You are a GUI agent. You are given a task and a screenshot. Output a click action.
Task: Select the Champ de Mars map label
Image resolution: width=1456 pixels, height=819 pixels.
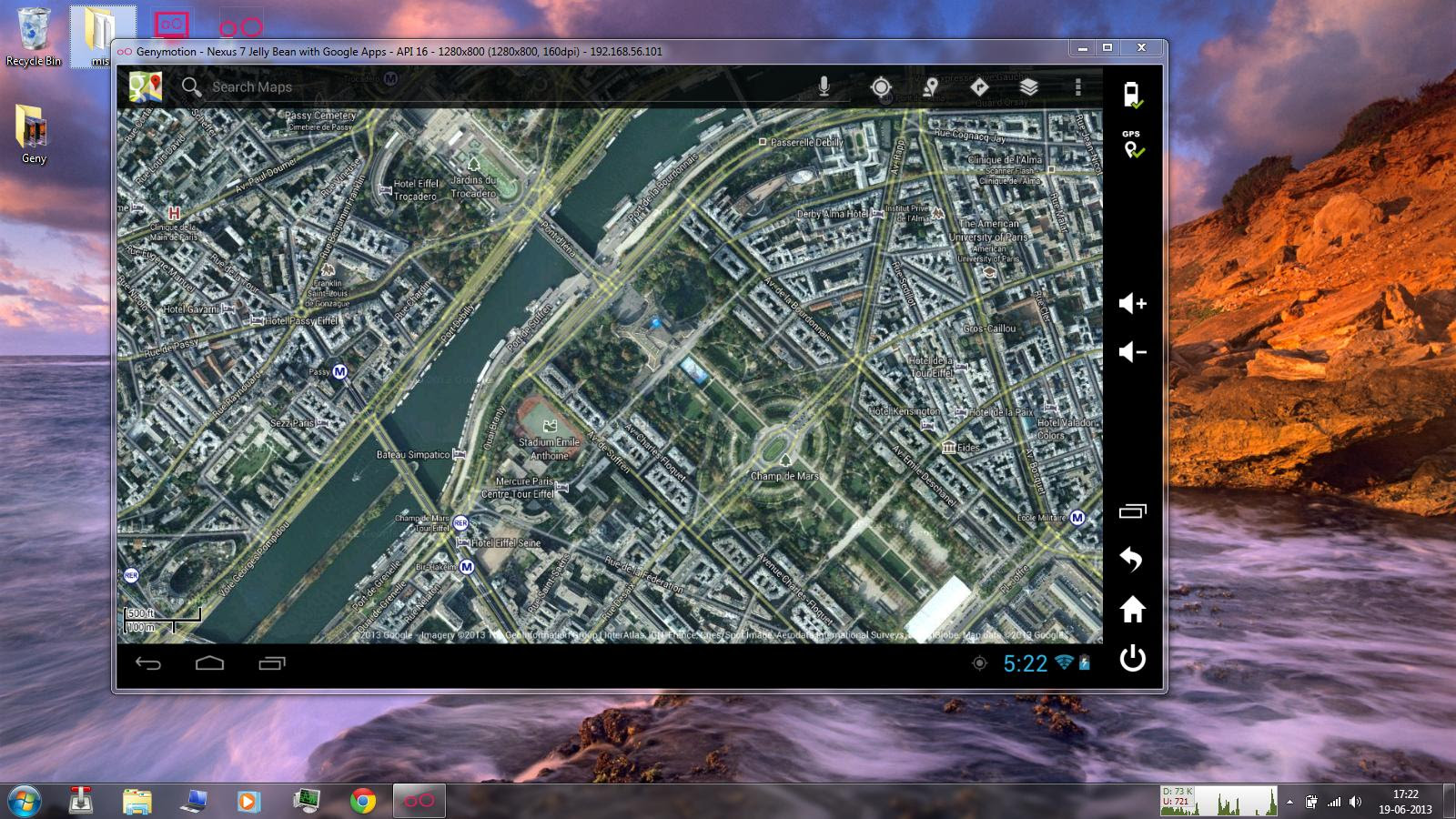pos(784,476)
